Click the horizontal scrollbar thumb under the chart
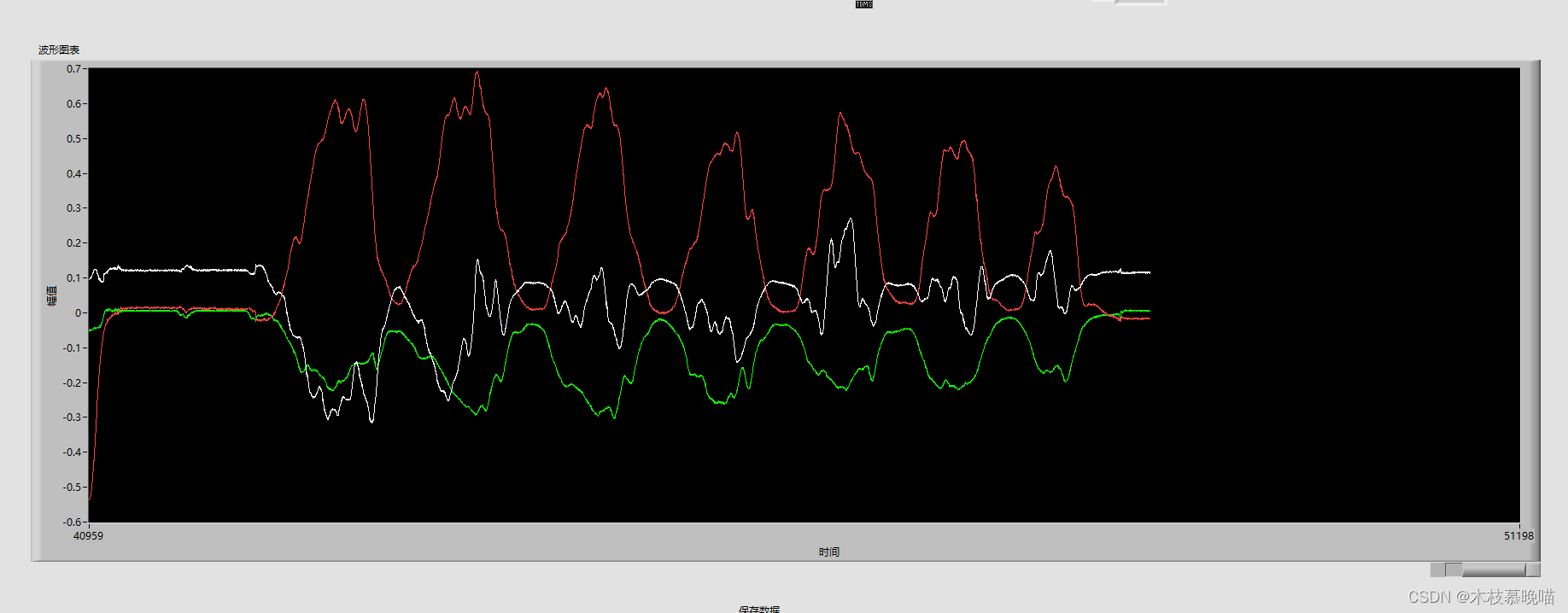The height and width of the screenshot is (613, 1568). click(1494, 569)
